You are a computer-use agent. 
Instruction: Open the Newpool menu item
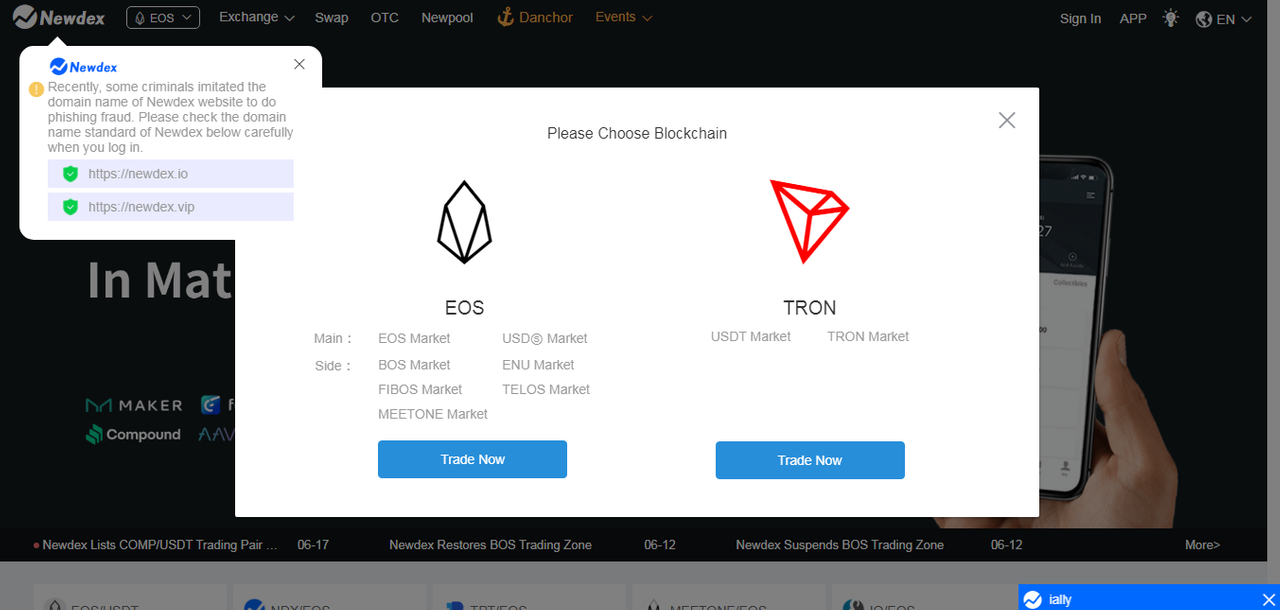pyautogui.click(x=447, y=17)
